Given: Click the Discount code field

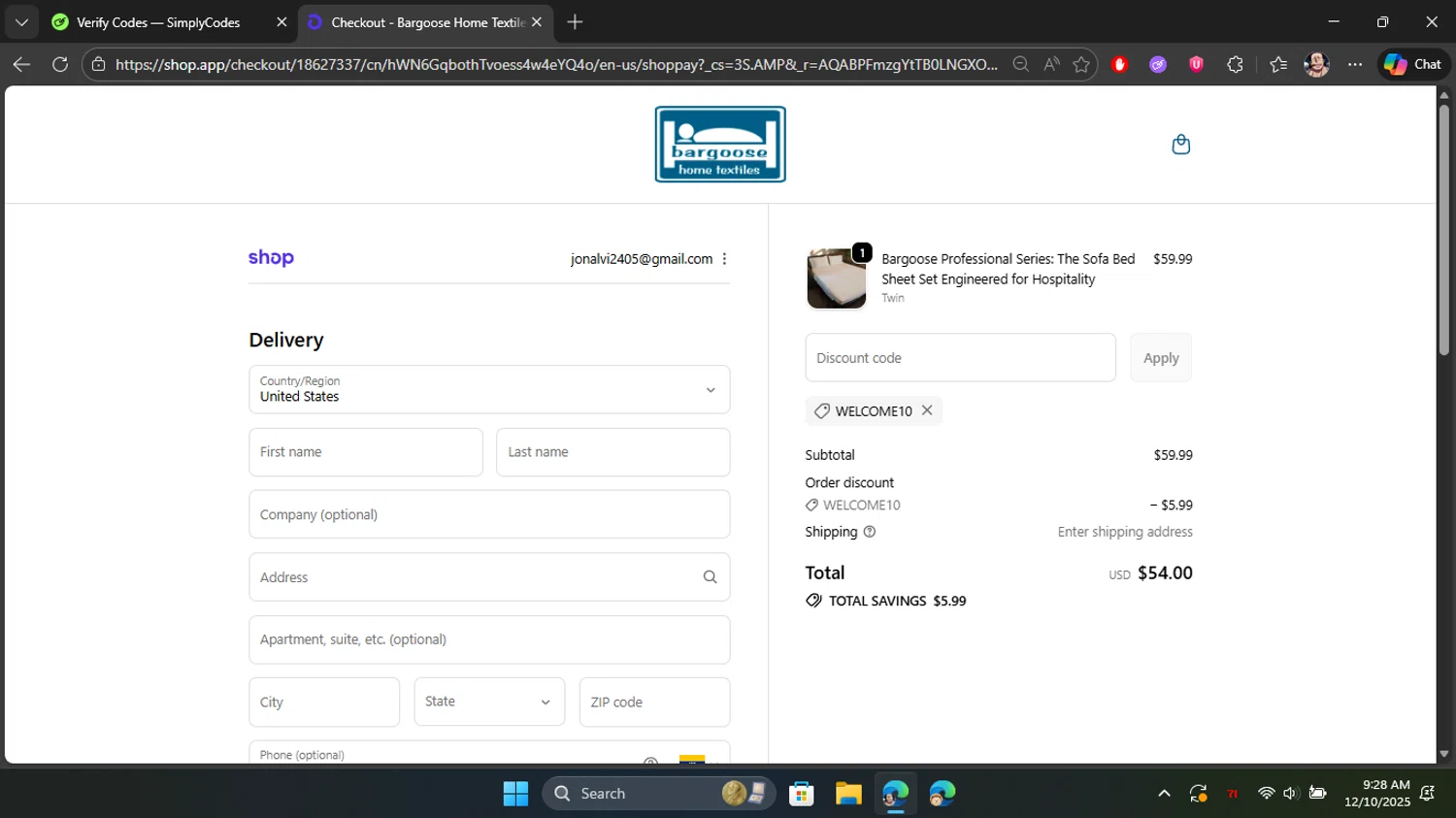Looking at the screenshot, I should [960, 358].
